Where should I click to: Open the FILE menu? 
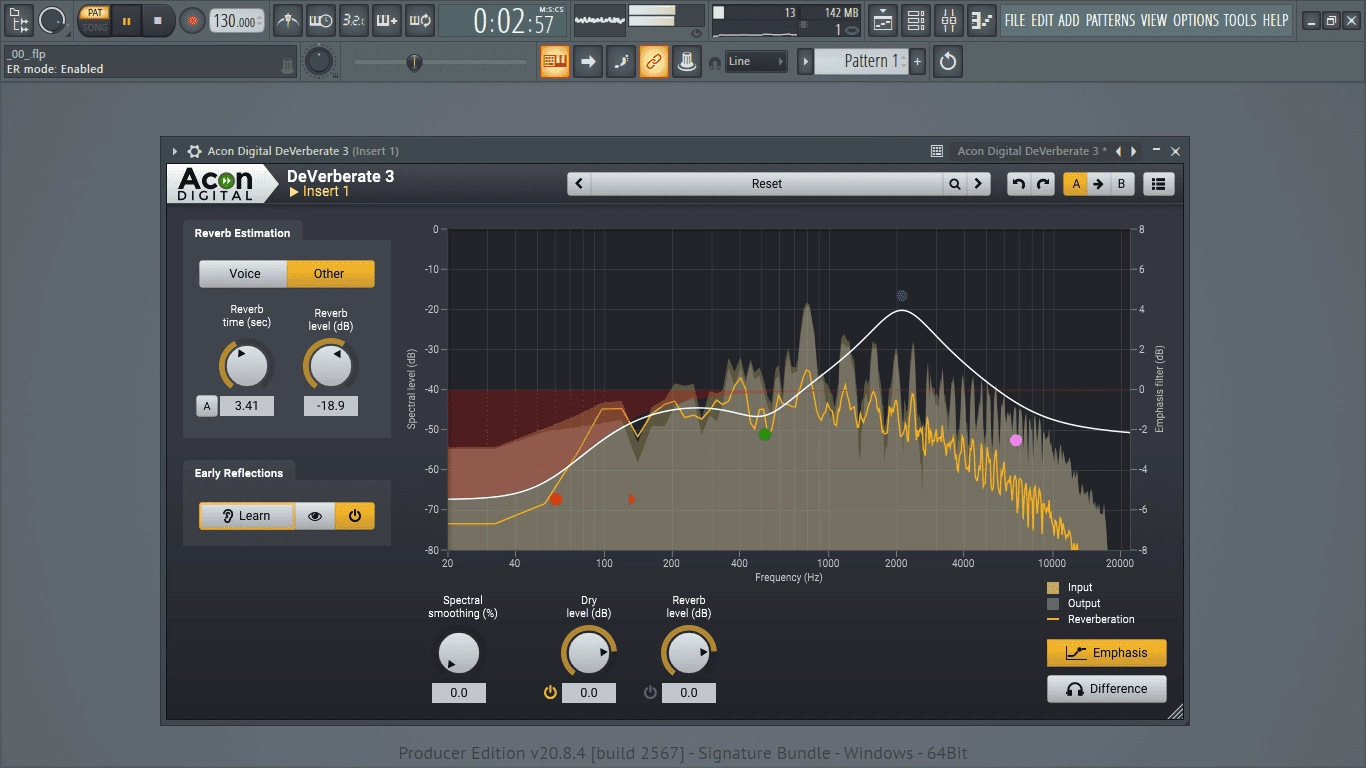click(1015, 20)
